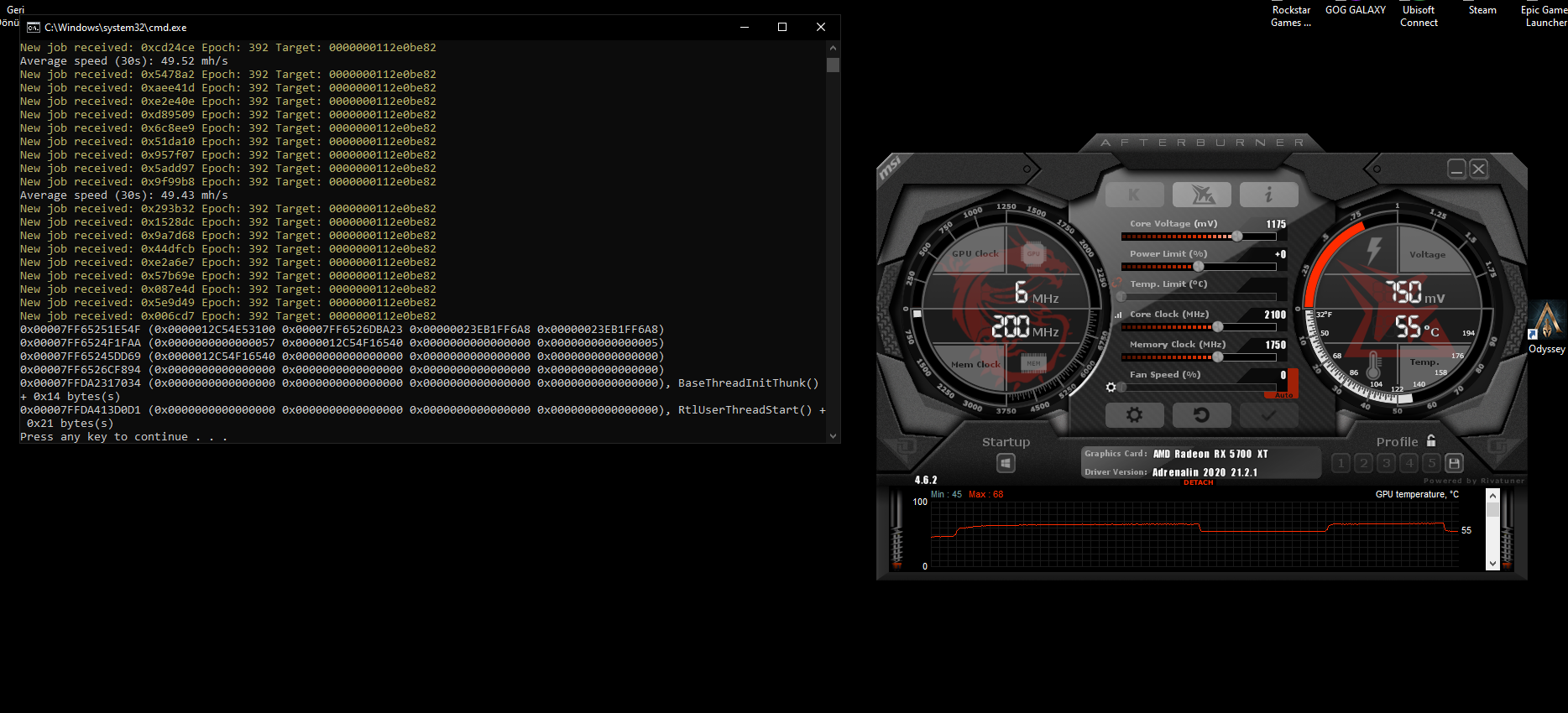The height and width of the screenshot is (713, 1568).
Task: Apply settings with the checkmark button
Action: (x=1268, y=414)
